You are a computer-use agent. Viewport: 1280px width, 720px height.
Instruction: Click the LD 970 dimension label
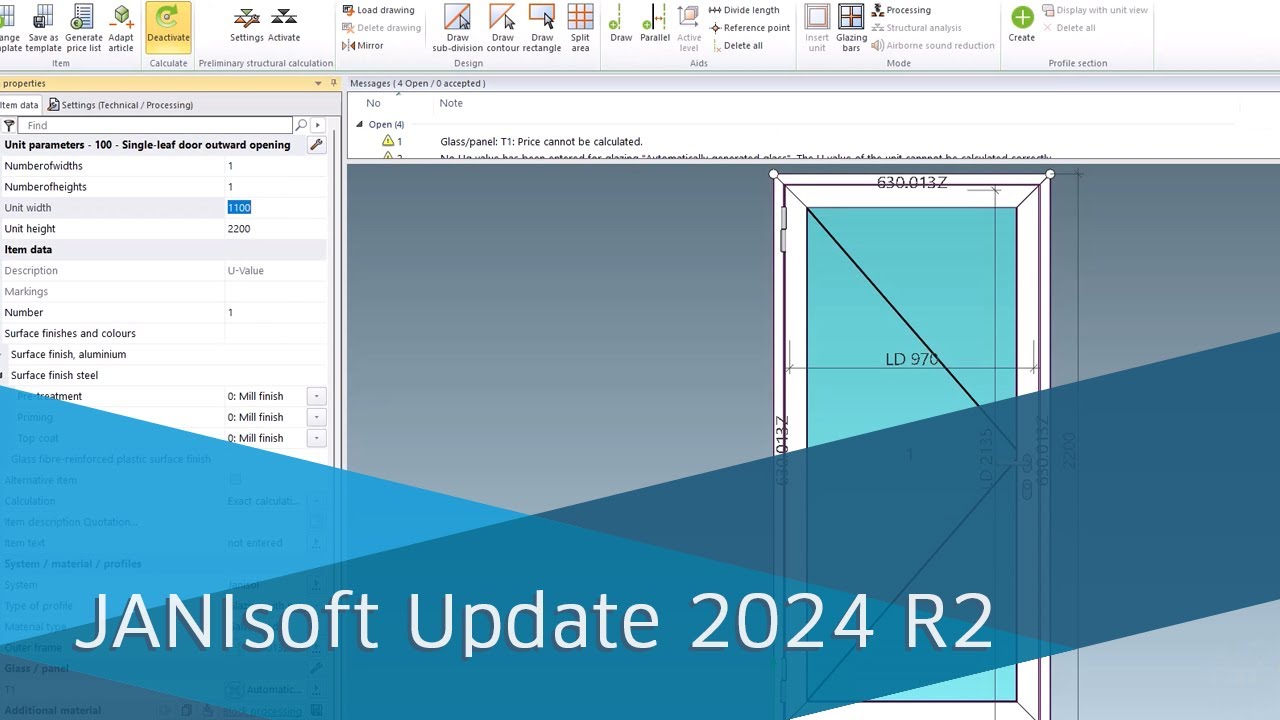(911, 359)
